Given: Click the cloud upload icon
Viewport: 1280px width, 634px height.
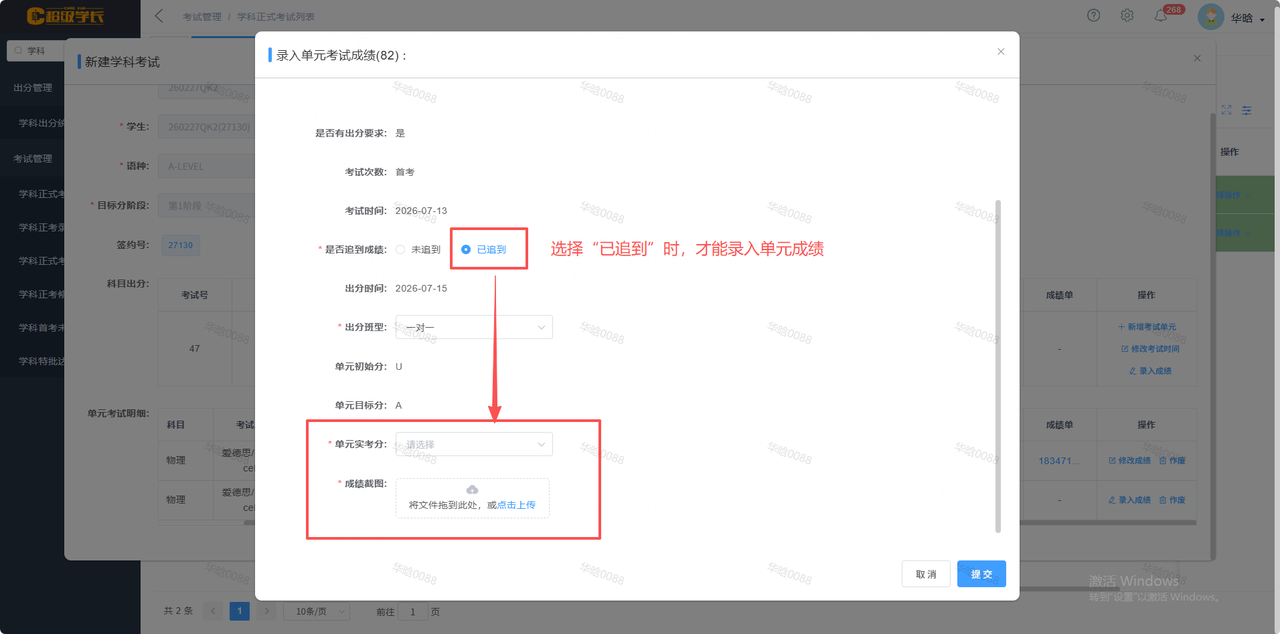Looking at the screenshot, I should [x=472, y=490].
